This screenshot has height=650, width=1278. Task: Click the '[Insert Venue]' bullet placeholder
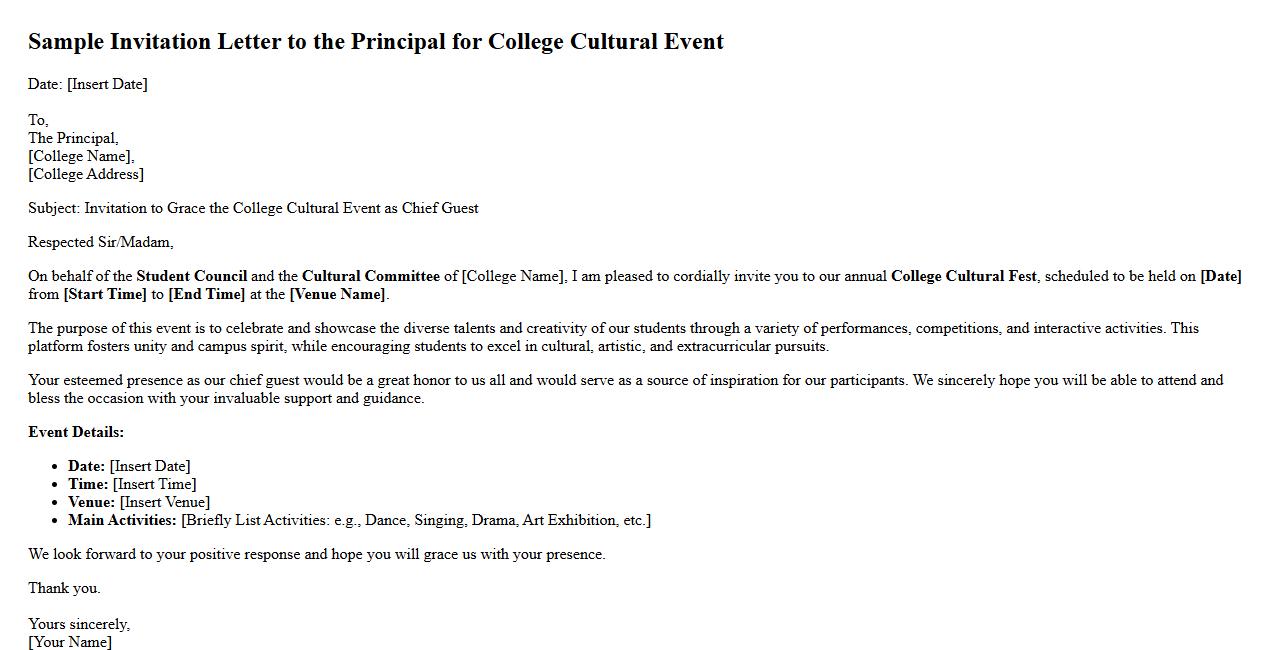pos(164,502)
